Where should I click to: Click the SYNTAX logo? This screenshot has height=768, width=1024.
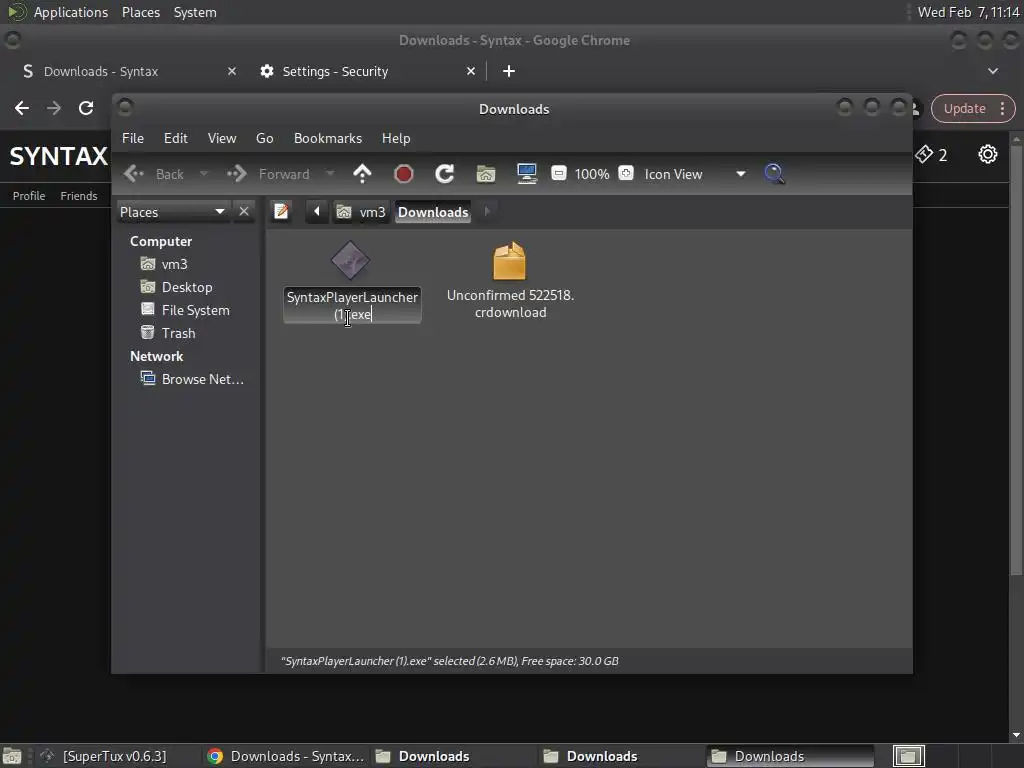click(x=58, y=155)
